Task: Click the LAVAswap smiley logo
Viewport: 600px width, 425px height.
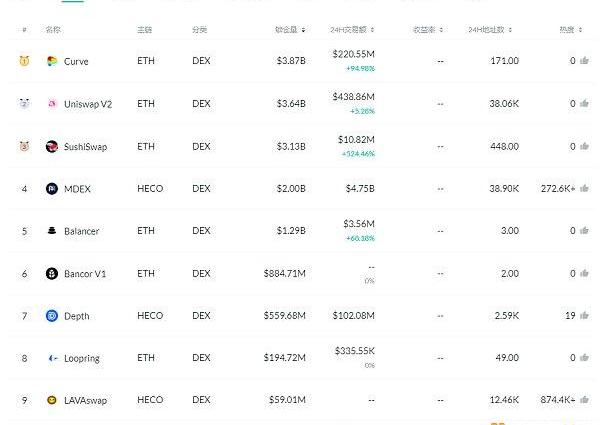Action: (x=52, y=400)
